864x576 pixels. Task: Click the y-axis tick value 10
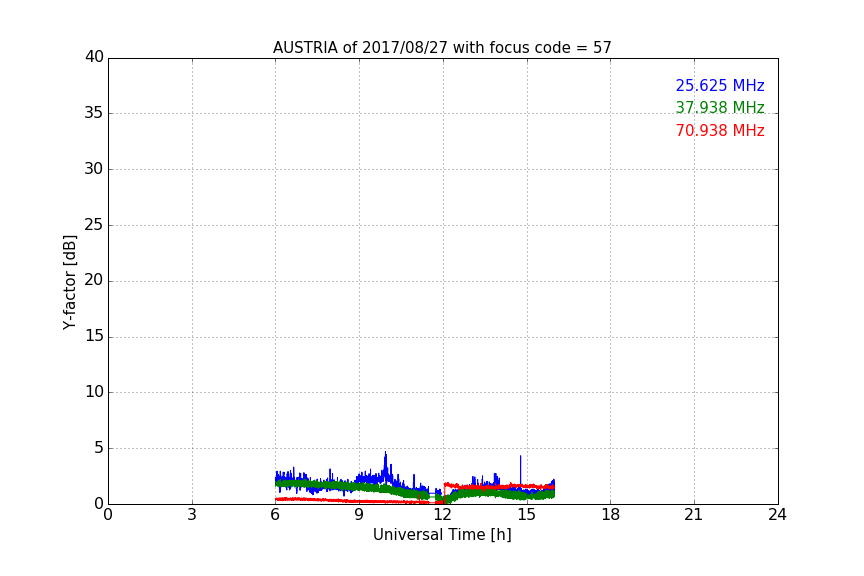[94, 392]
